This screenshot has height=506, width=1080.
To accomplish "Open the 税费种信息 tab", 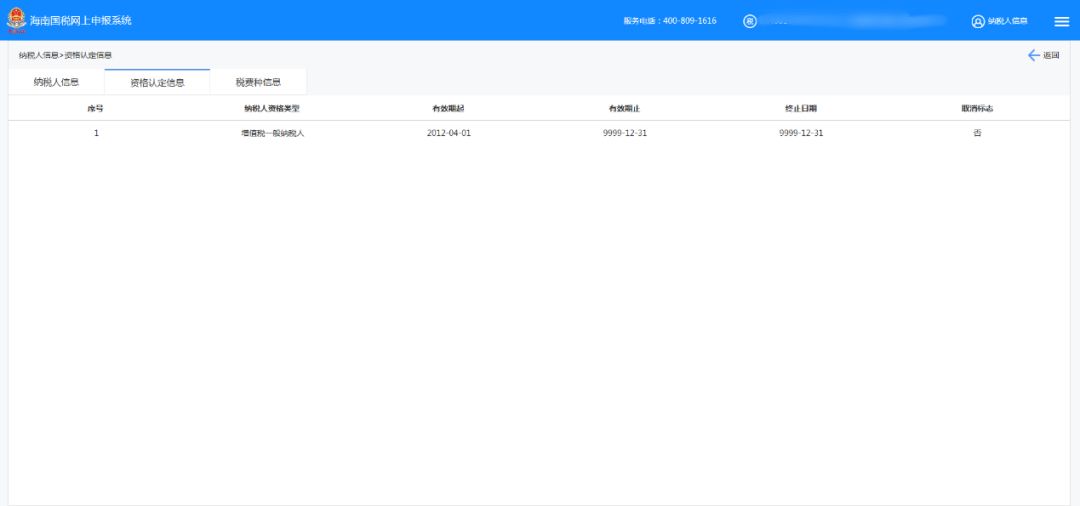I will pos(258,82).
